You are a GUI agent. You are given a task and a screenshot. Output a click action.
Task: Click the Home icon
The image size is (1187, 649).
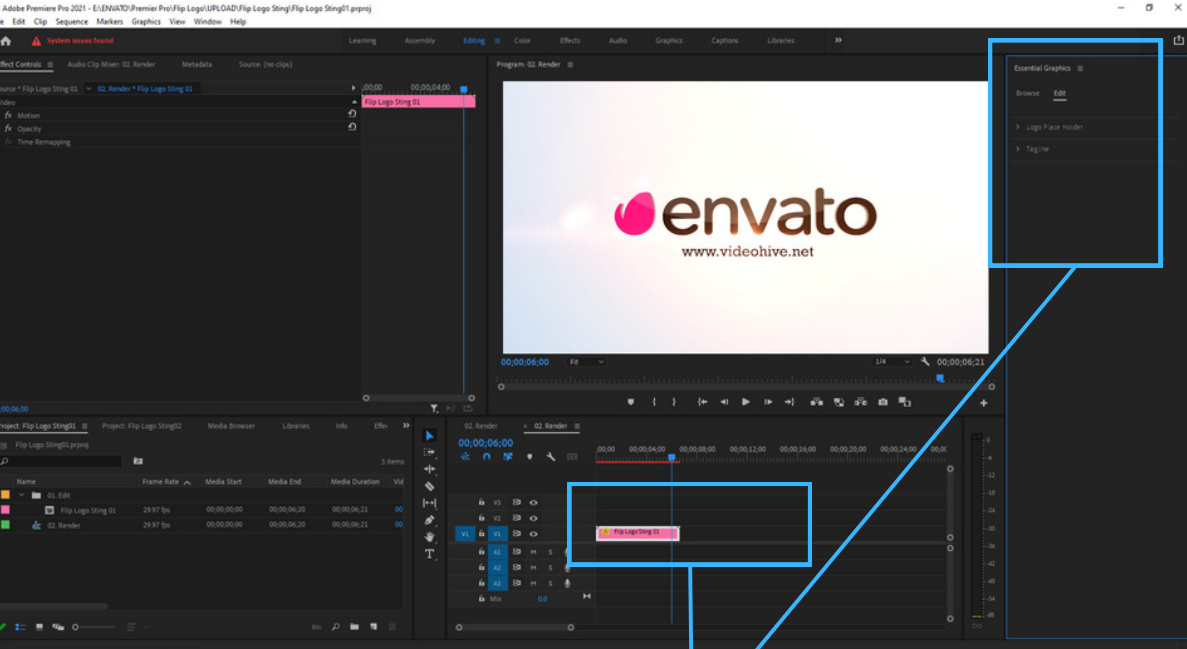coord(6,41)
